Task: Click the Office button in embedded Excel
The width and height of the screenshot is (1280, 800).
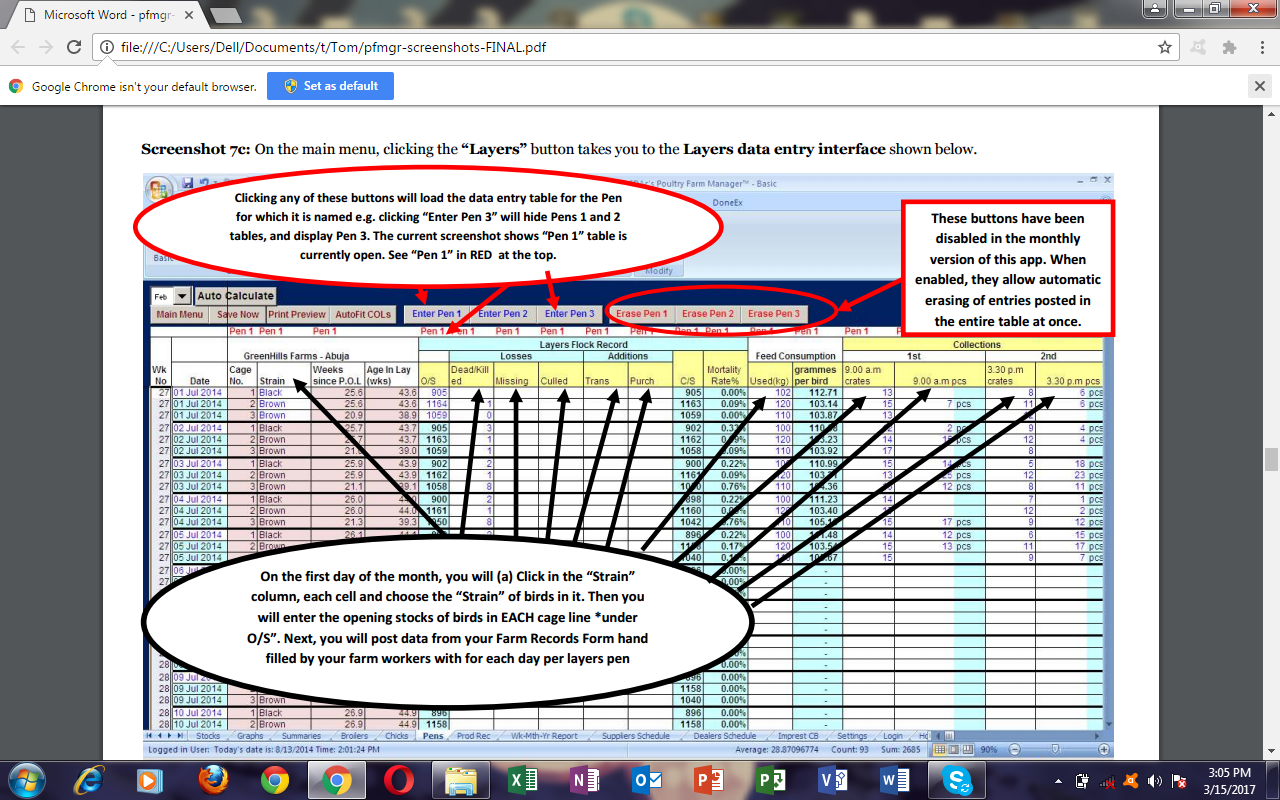Action: (161, 190)
